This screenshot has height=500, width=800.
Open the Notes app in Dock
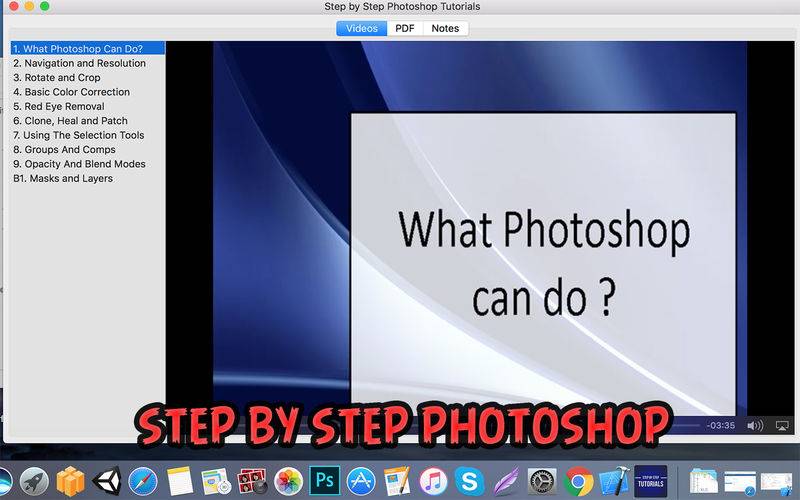[x=180, y=481]
